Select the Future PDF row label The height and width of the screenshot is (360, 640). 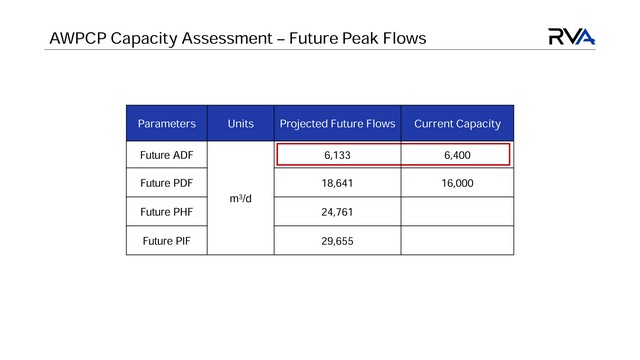point(167,183)
